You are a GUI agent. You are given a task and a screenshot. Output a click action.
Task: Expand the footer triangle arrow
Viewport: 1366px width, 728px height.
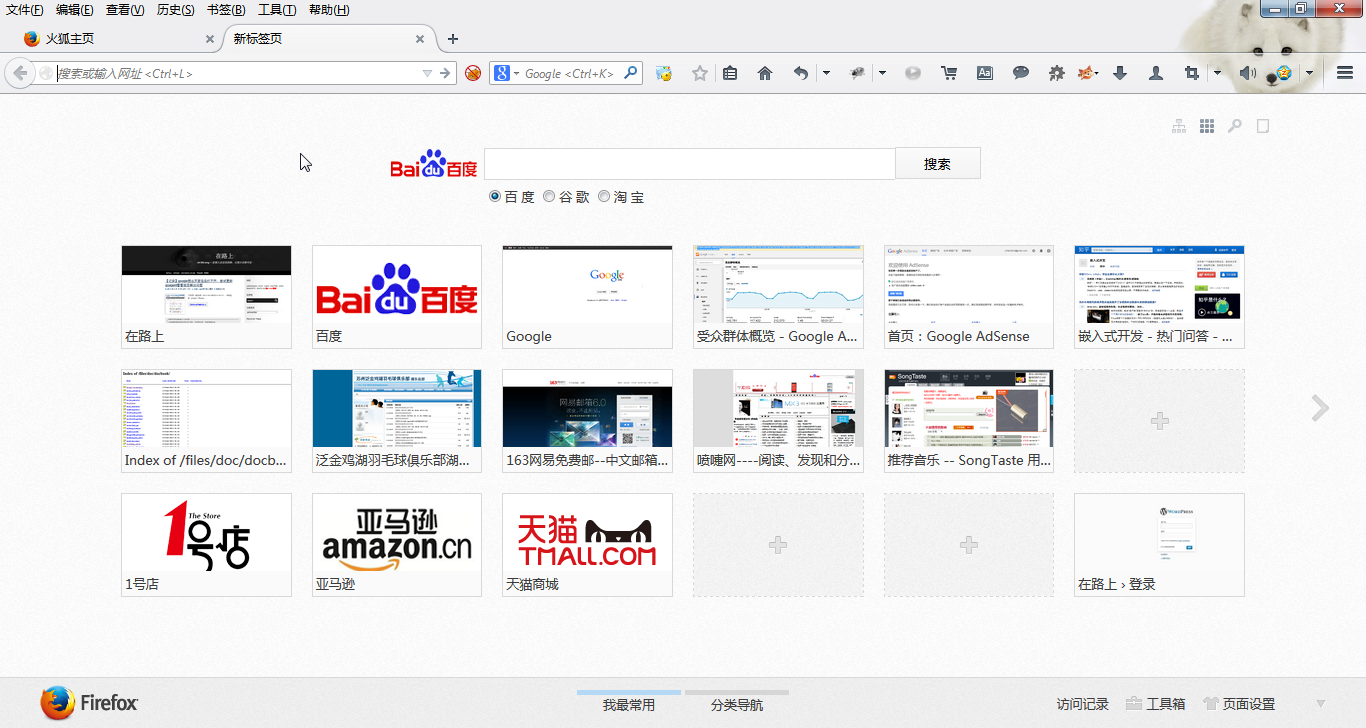1320,704
